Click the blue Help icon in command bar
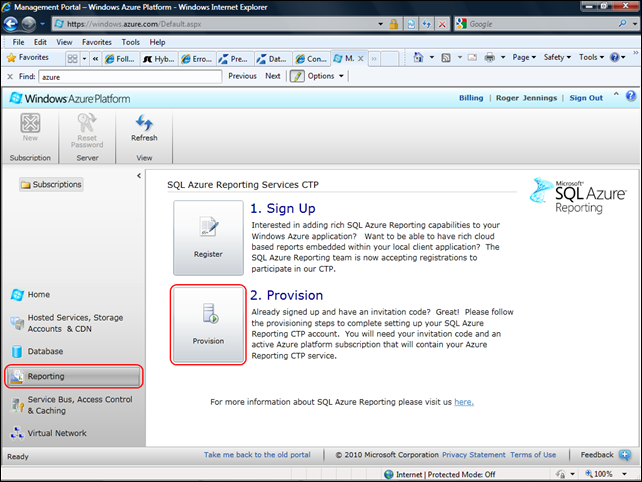Image resolution: width=642 pixels, height=482 pixels. (615, 57)
